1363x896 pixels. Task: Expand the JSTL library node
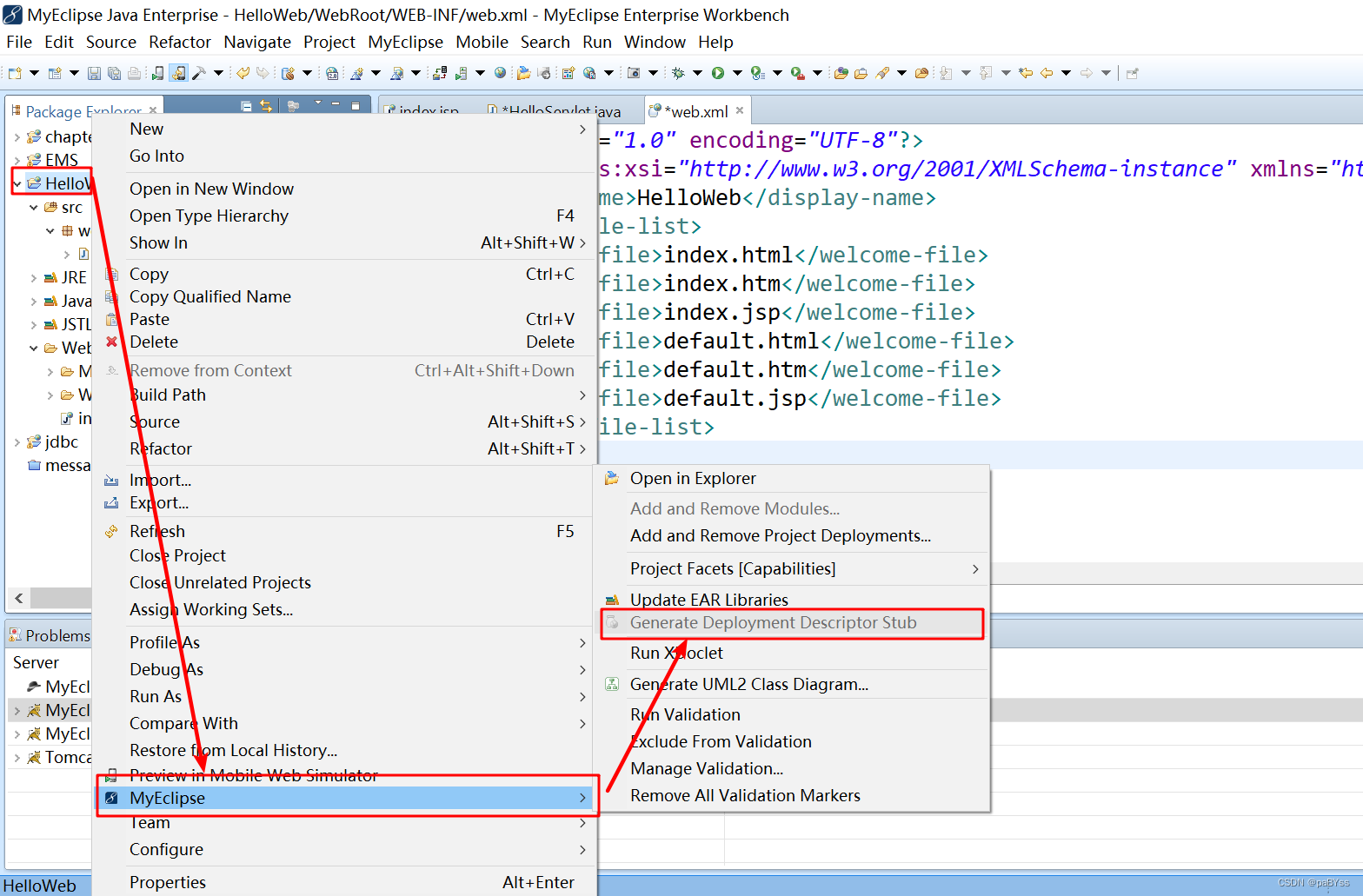coord(34,325)
